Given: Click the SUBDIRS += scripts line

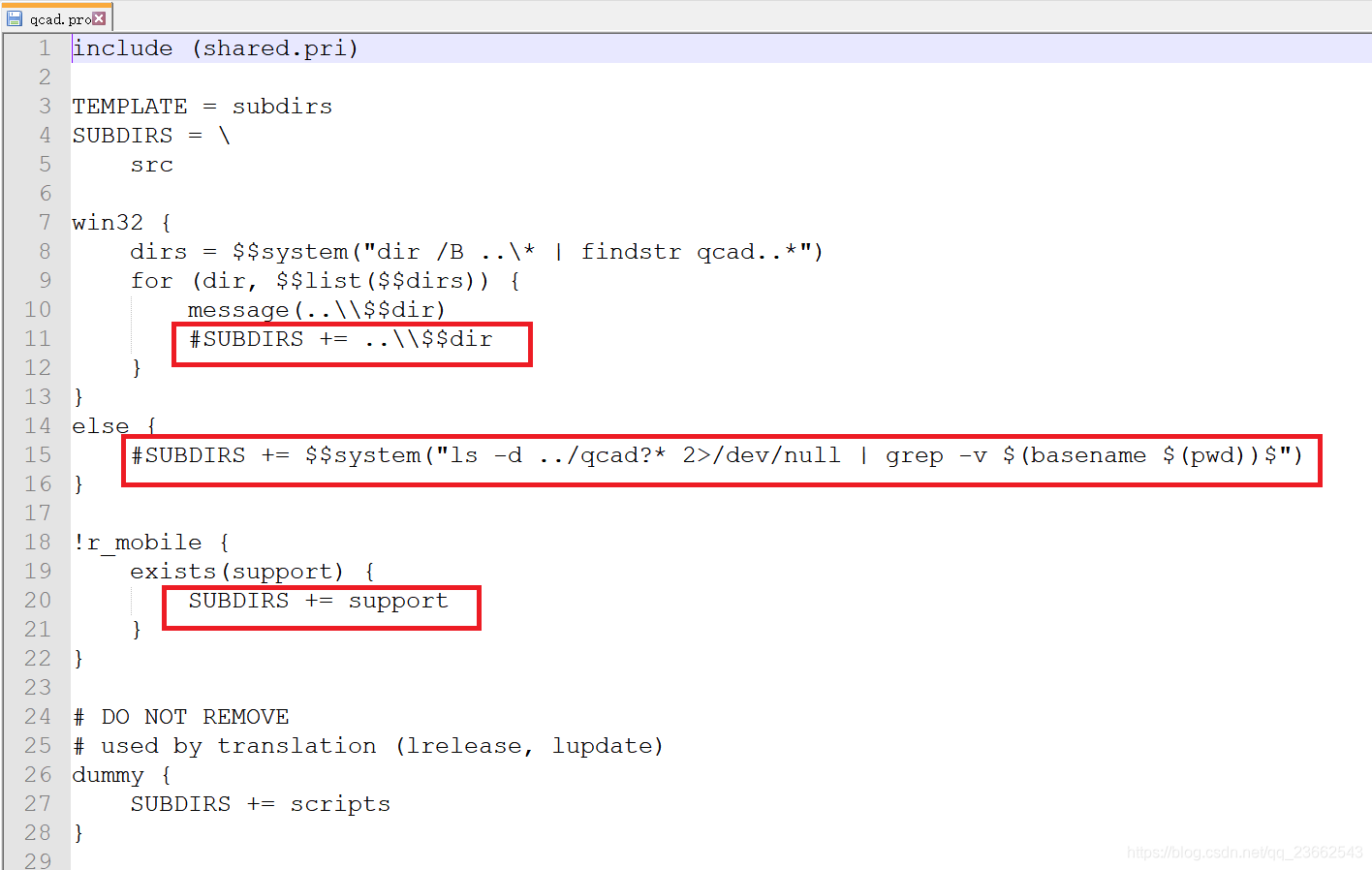Looking at the screenshot, I should 261,804.
